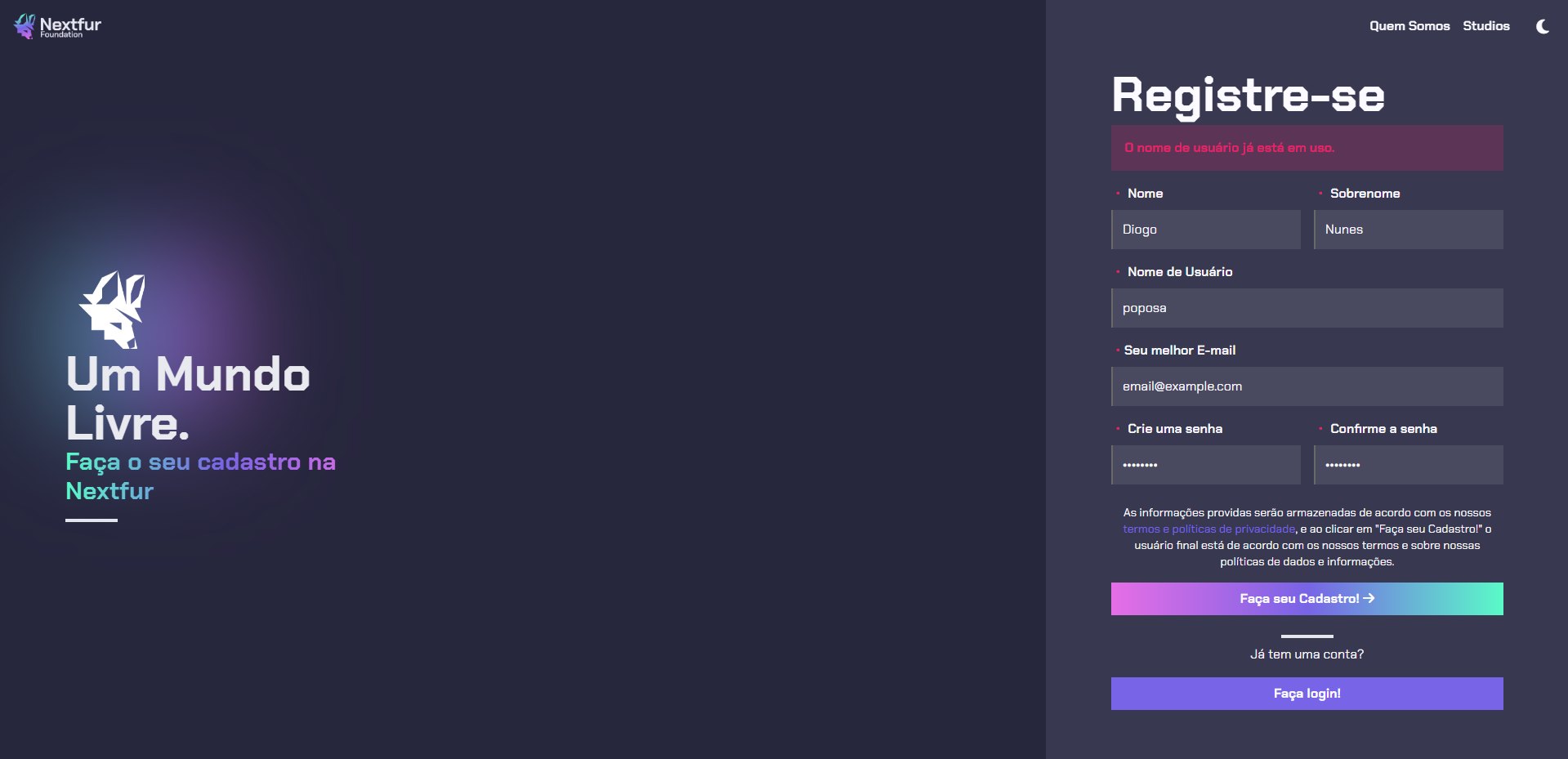Open the Studios menu item

coord(1485,26)
